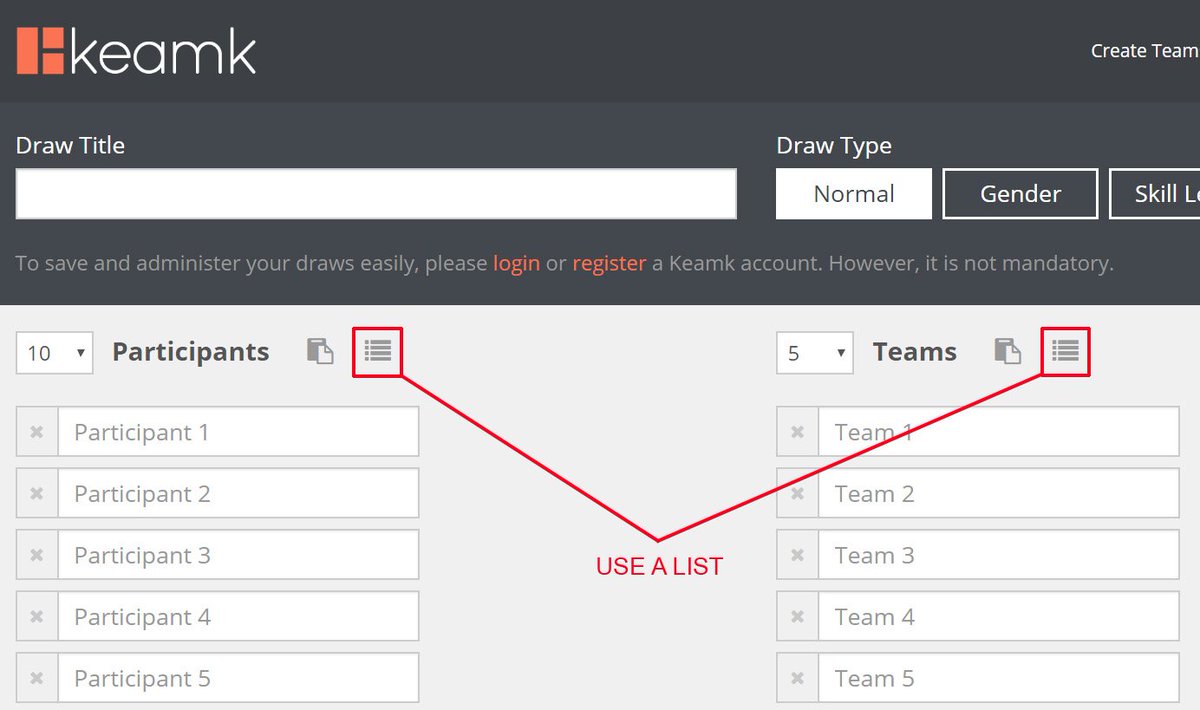The width and height of the screenshot is (1200, 710).
Task: Click the Draw Title label
Action: (x=70, y=145)
